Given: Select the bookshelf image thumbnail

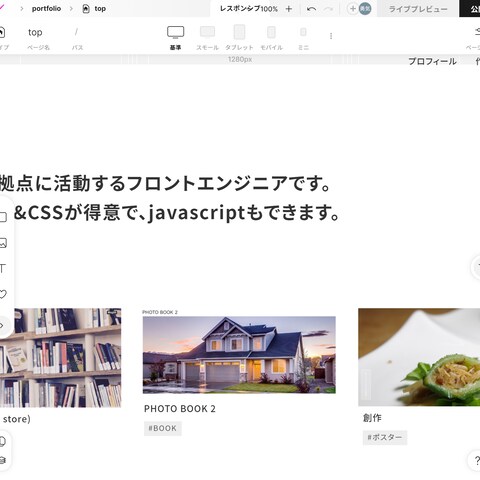Looking at the screenshot, I should coord(60,358).
